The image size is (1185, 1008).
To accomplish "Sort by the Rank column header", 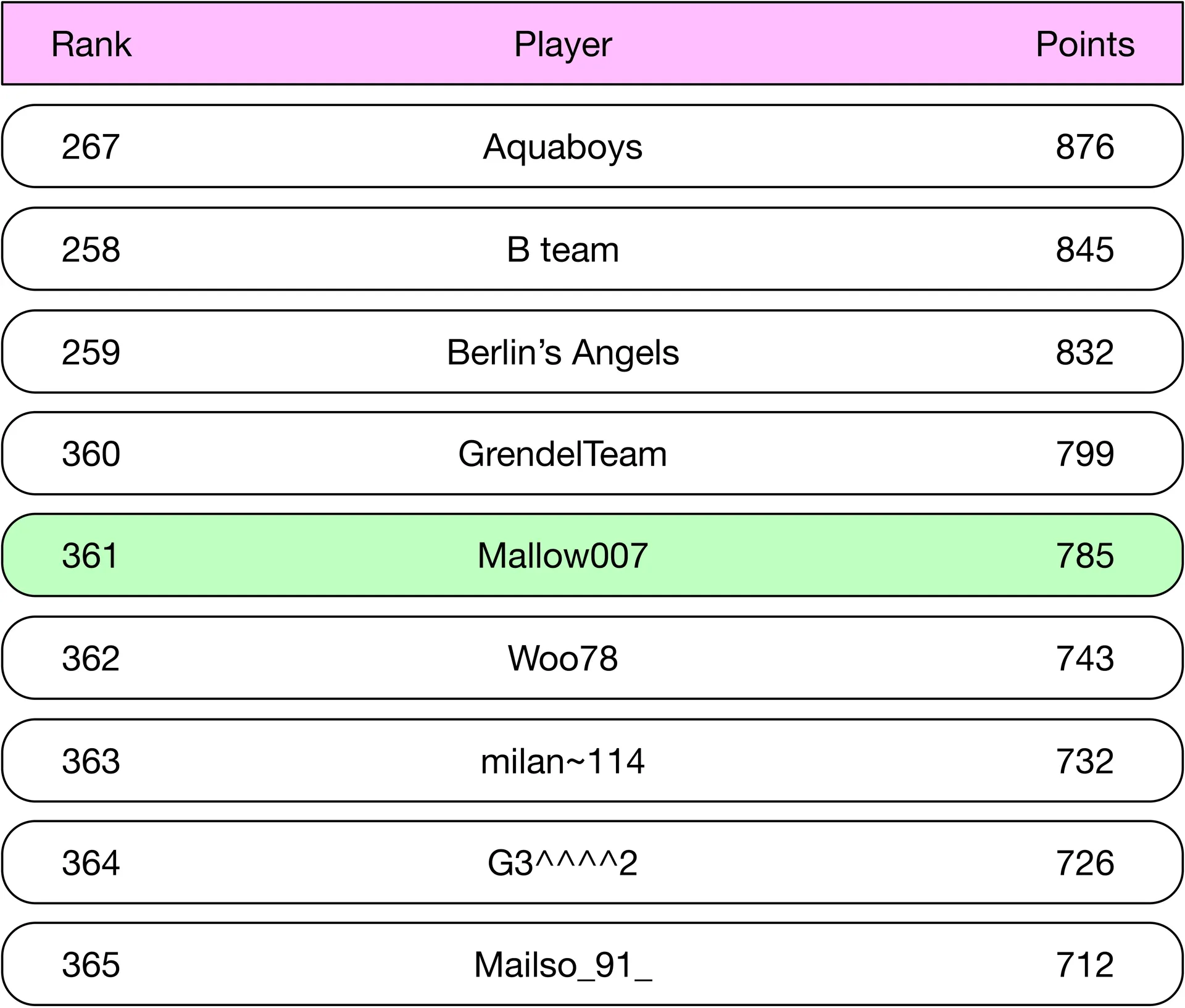I will tap(91, 44).
